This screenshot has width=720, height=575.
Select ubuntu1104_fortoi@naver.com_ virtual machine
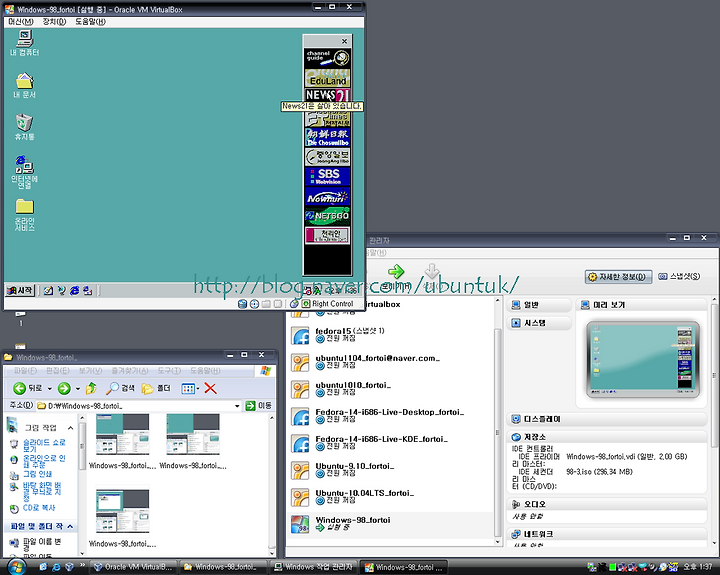pyautogui.click(x=390, y=362)
